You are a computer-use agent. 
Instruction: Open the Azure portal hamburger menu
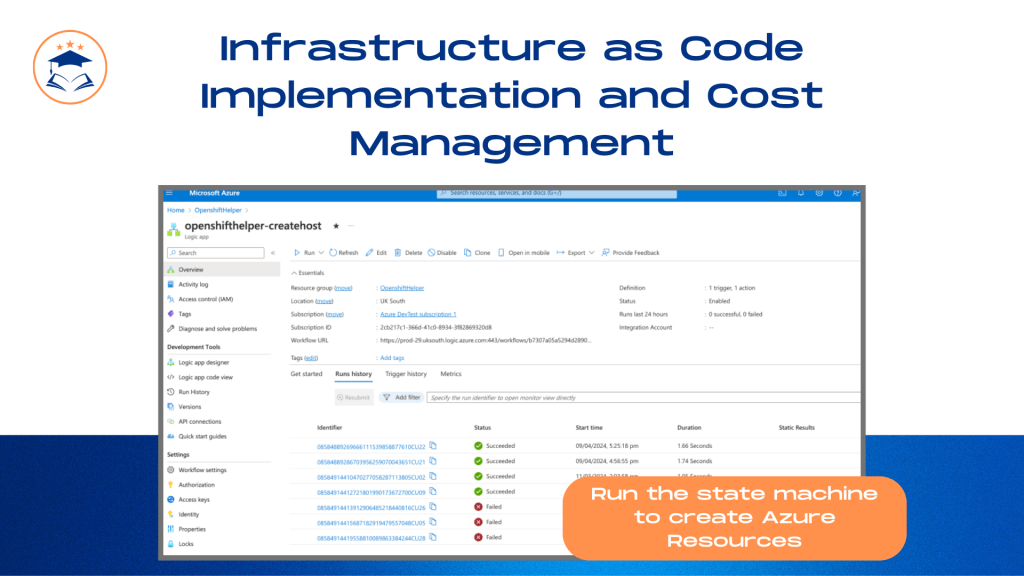click(169, 193)
